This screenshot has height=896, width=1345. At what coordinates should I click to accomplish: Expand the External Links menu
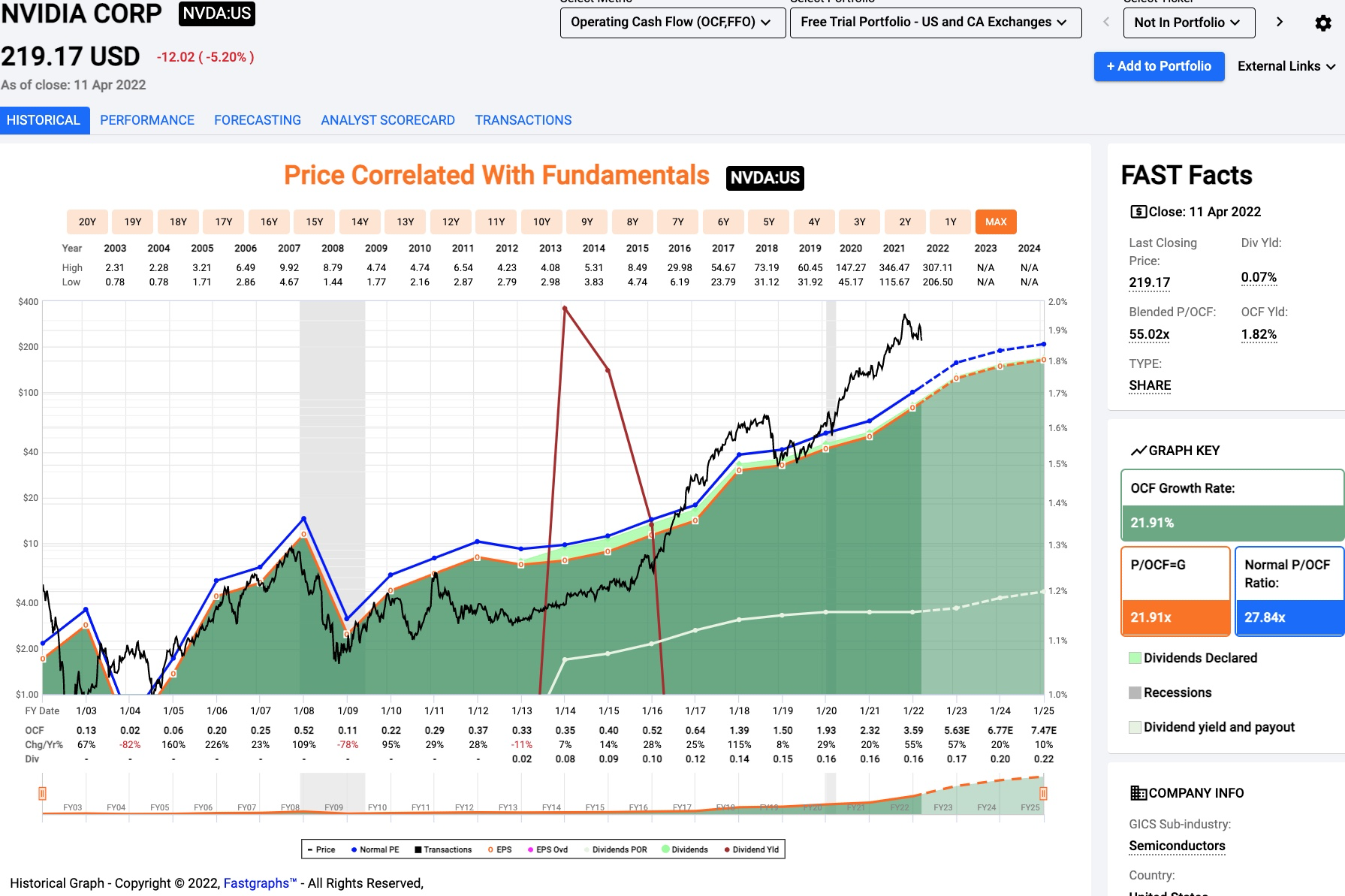tap(1286, 66)
